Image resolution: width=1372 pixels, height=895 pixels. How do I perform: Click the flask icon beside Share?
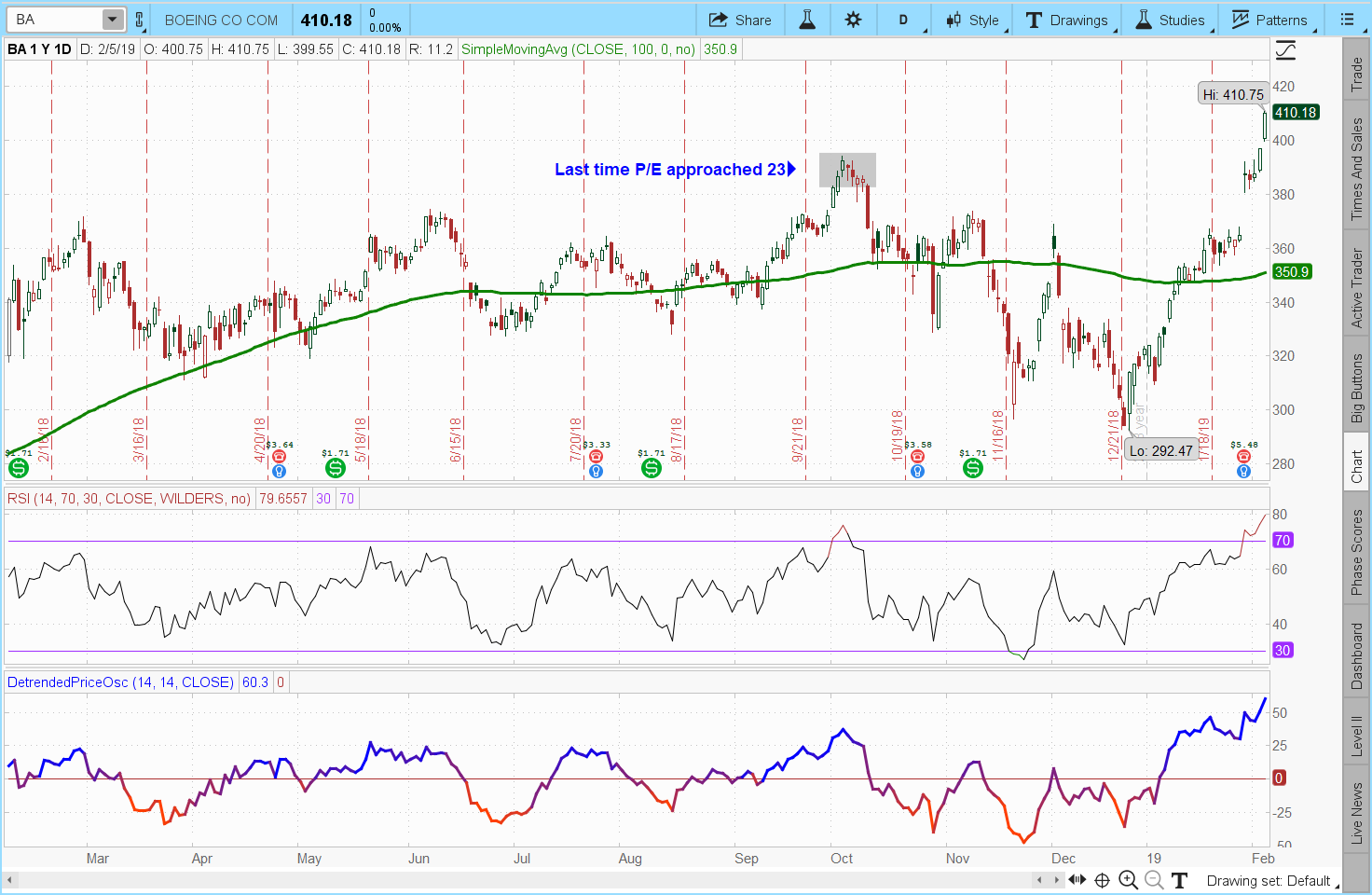pyautogui.click(x=807, y=20)
